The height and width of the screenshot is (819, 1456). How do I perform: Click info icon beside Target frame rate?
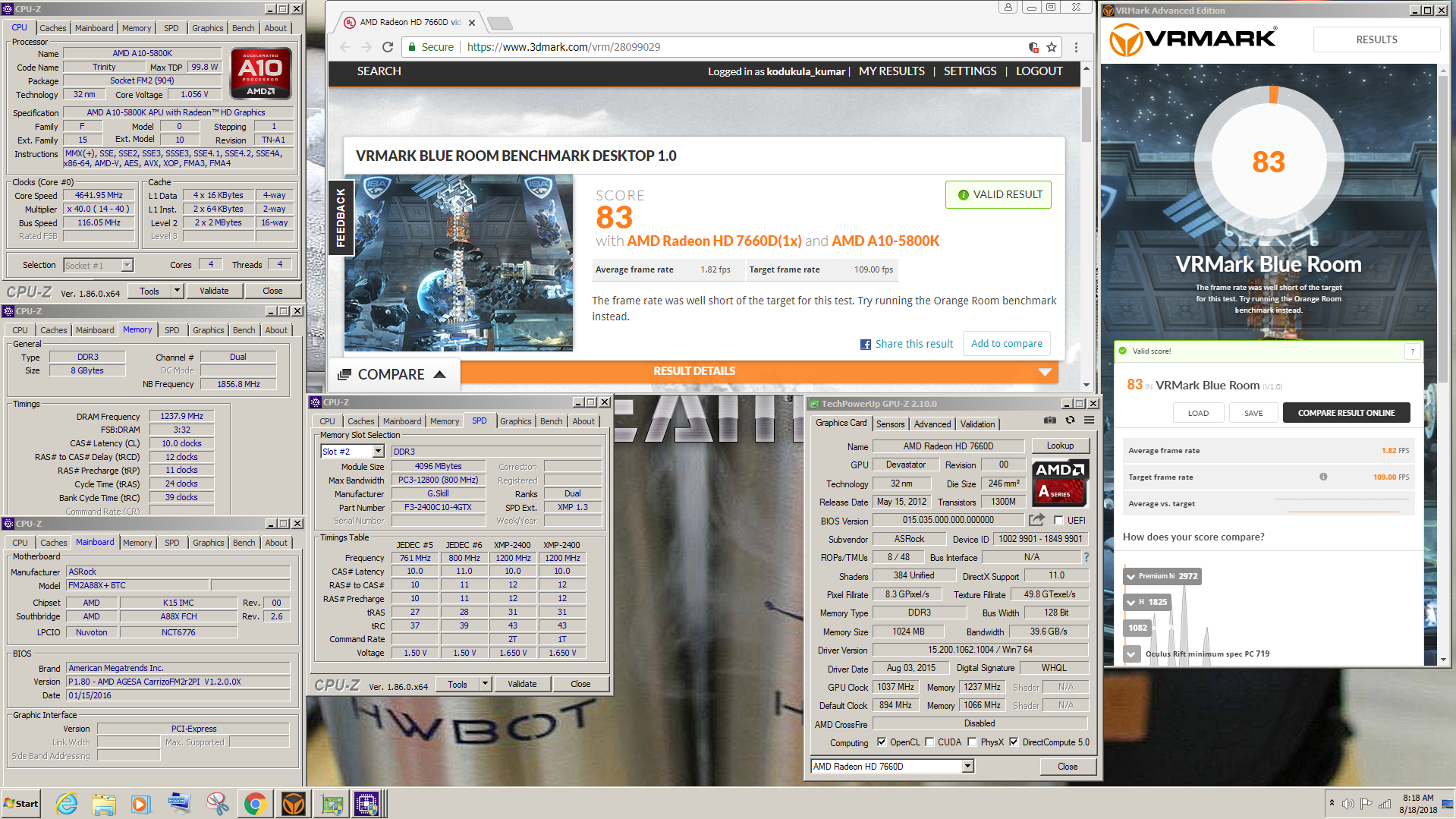[1323, 477]
